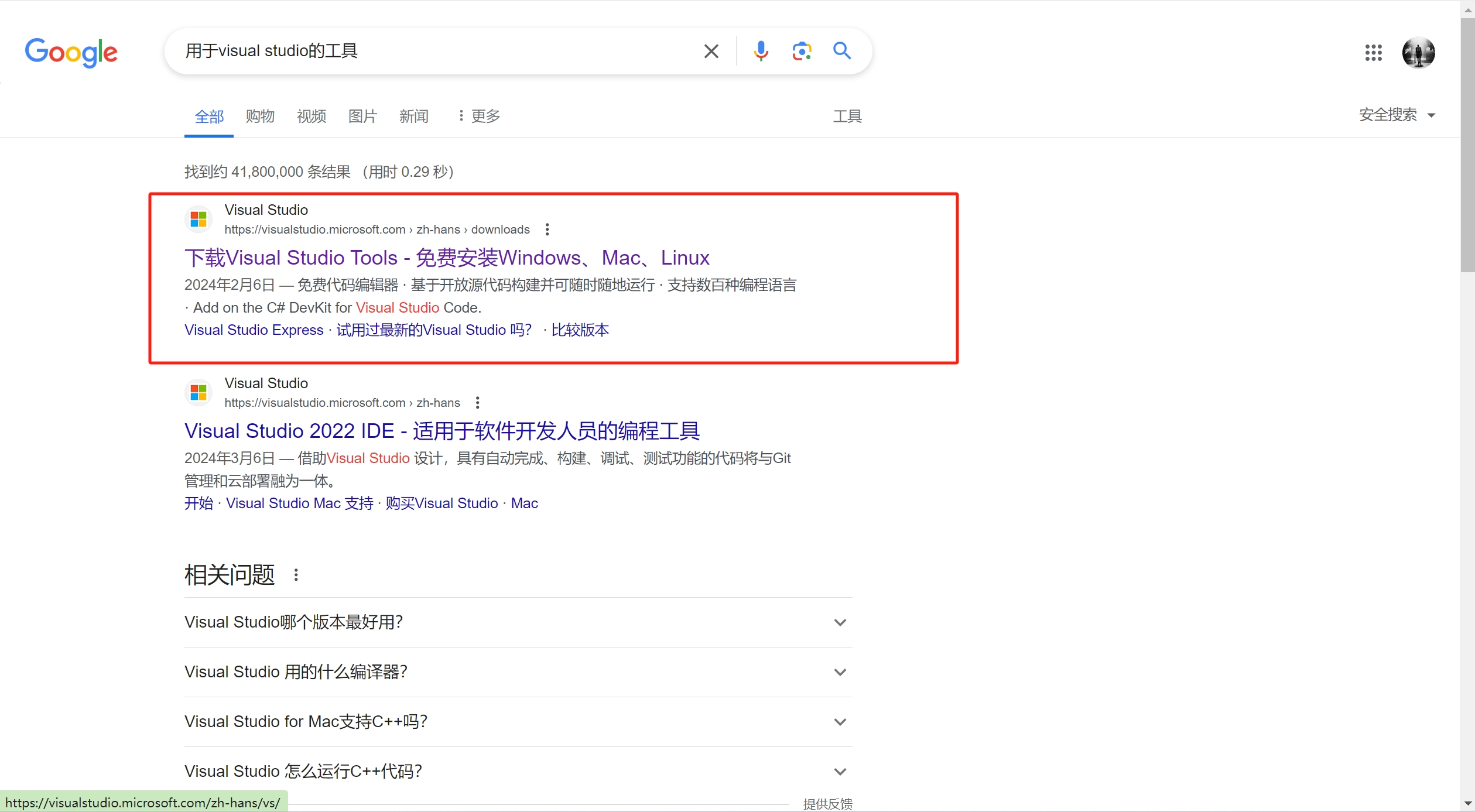
Task: Open Visual Studio 2022 IDE result link
Action: click(x=442, y=431)
